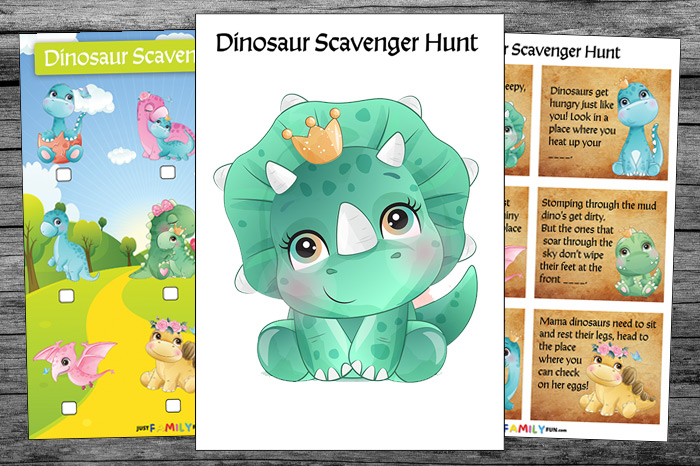Select the 'Stomping through the mud' clue text
Screen dimensions: 700x466
tap(598, 241)
